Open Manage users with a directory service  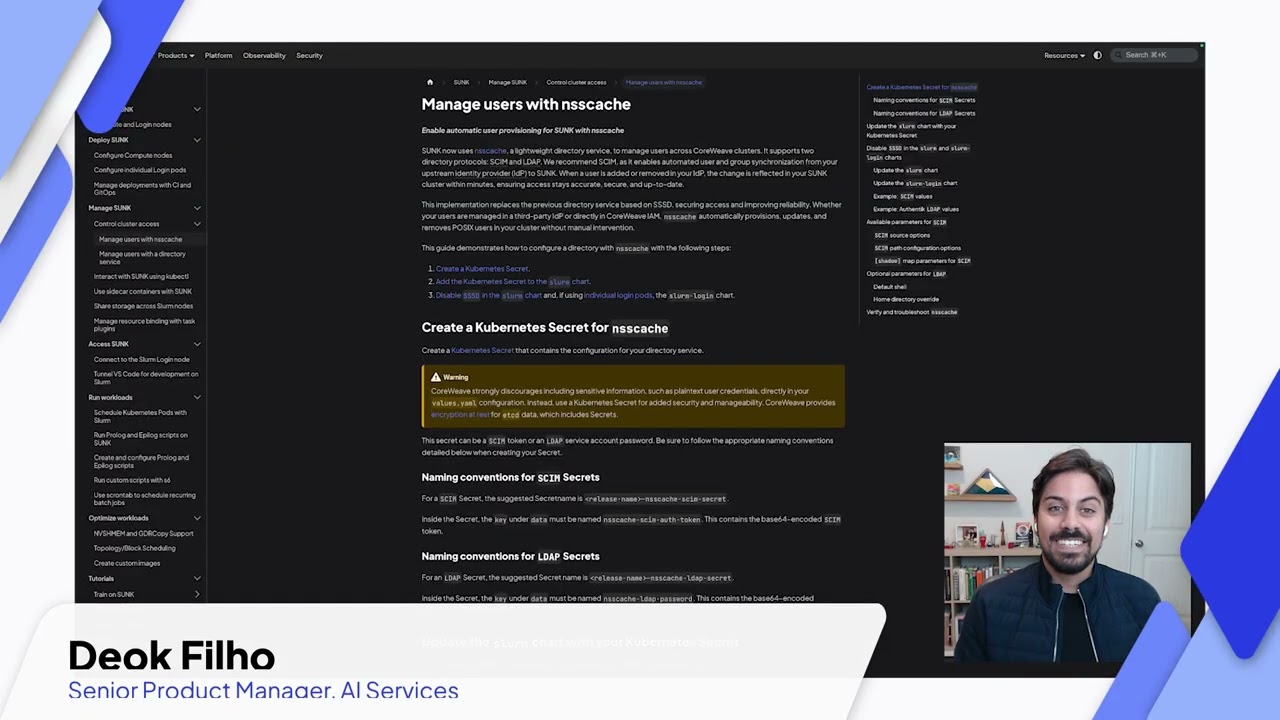coord(142,258)
